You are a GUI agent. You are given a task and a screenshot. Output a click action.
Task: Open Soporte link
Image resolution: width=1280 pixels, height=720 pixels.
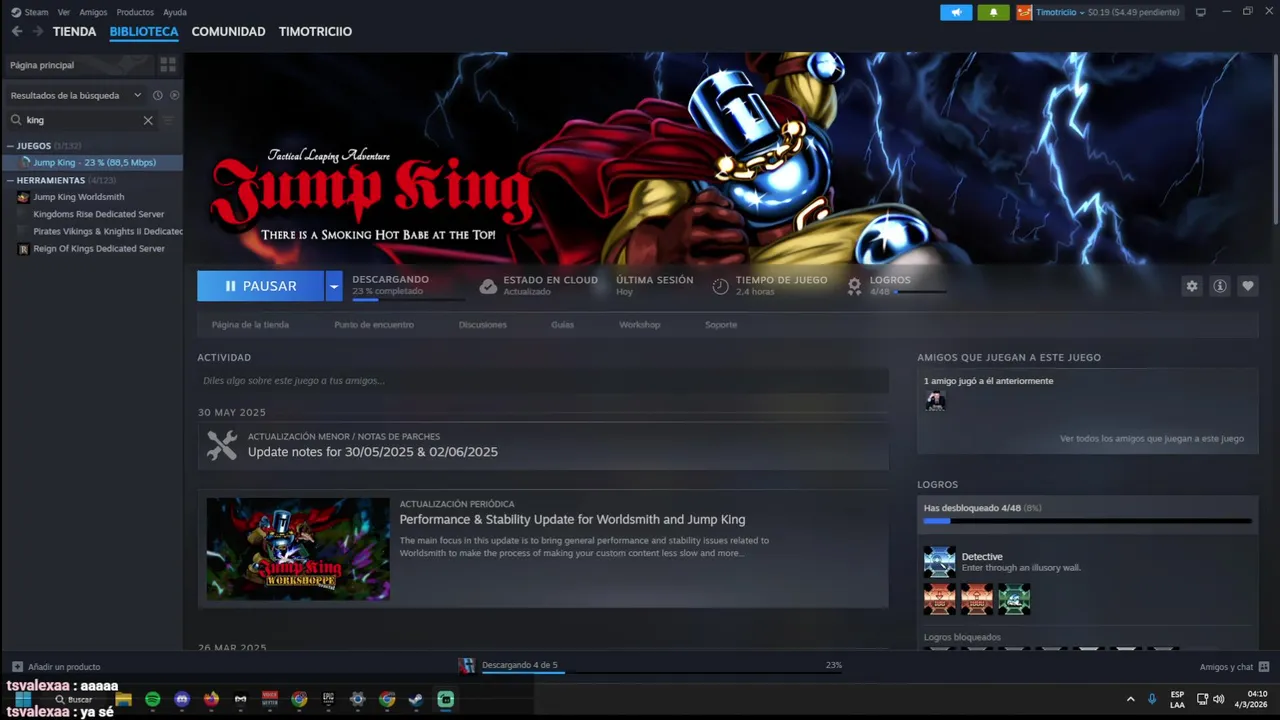(721, 325)
